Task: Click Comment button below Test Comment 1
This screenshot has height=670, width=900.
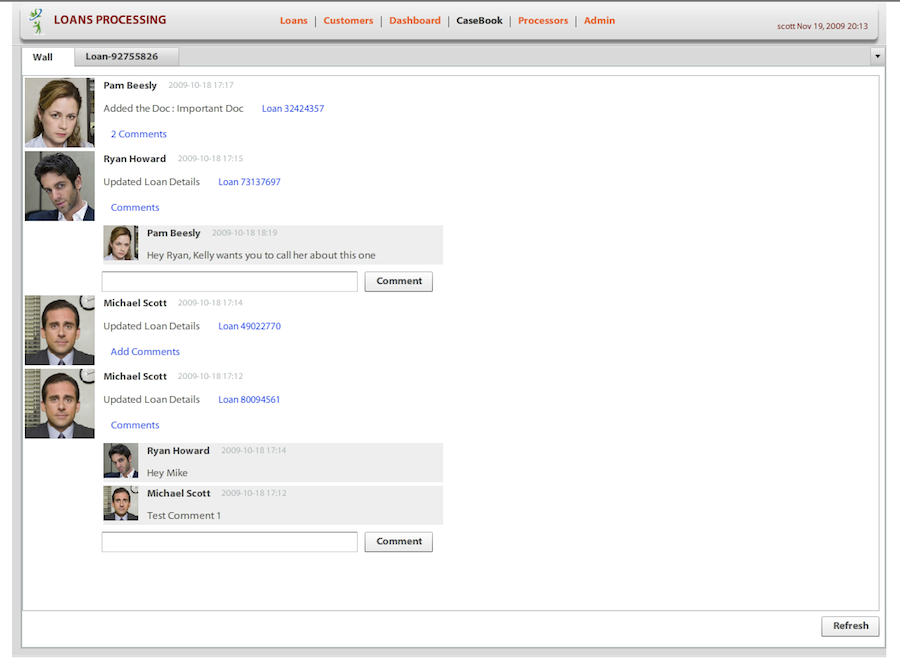Action: click(x=399, y=542)
